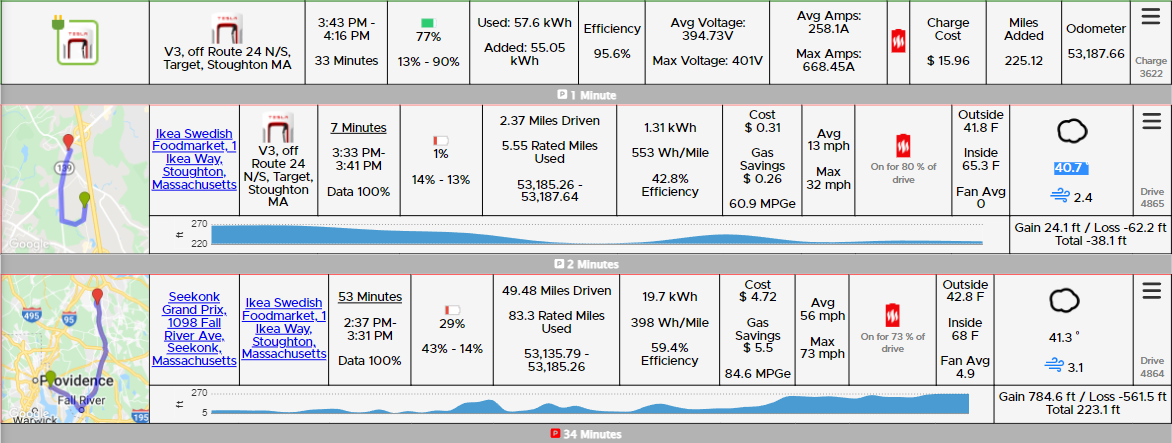Screen dimensions: 1172x443
Task: Open the Providence route map thumbnail
Action: point(75,347)
